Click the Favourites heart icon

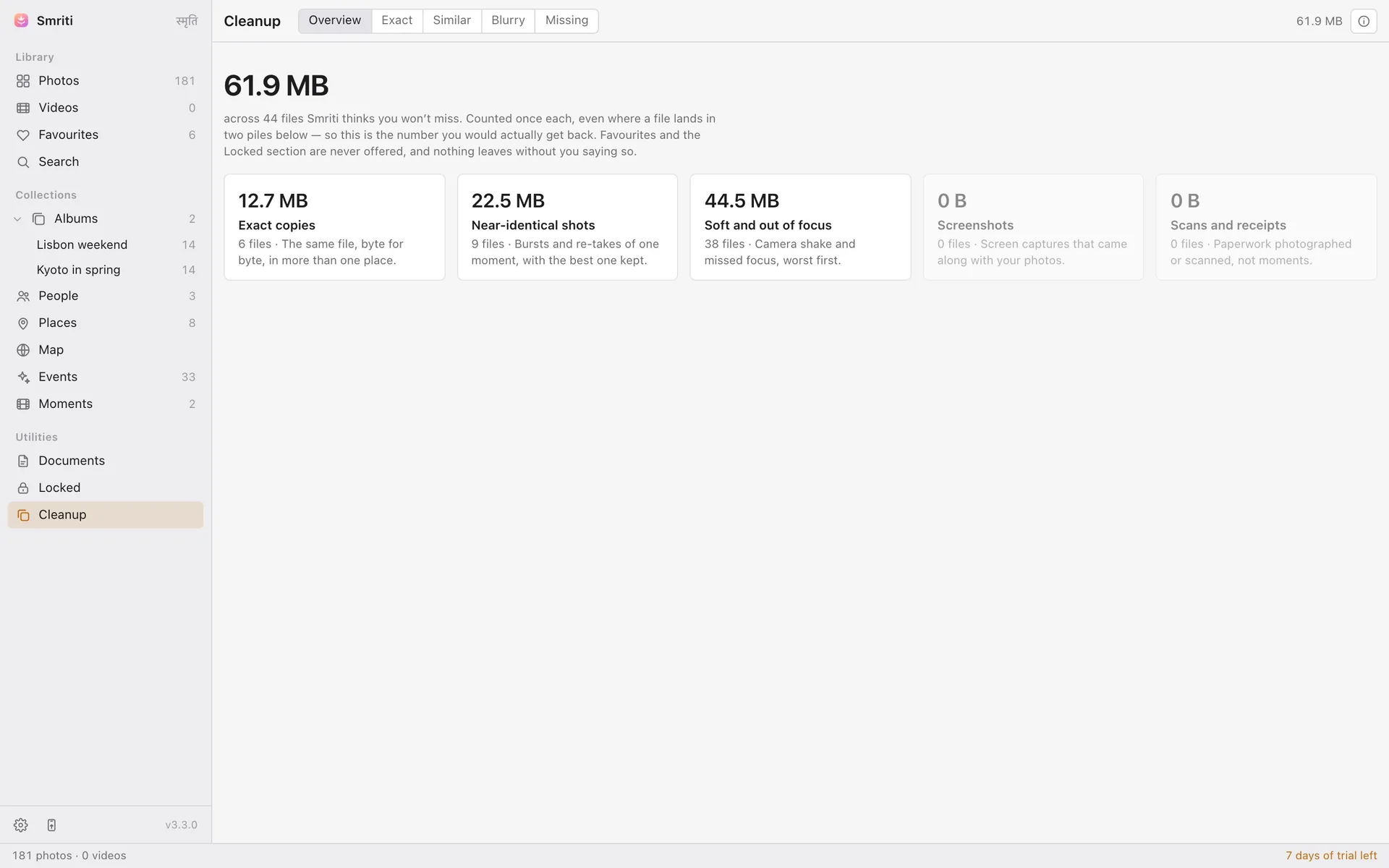23,135
